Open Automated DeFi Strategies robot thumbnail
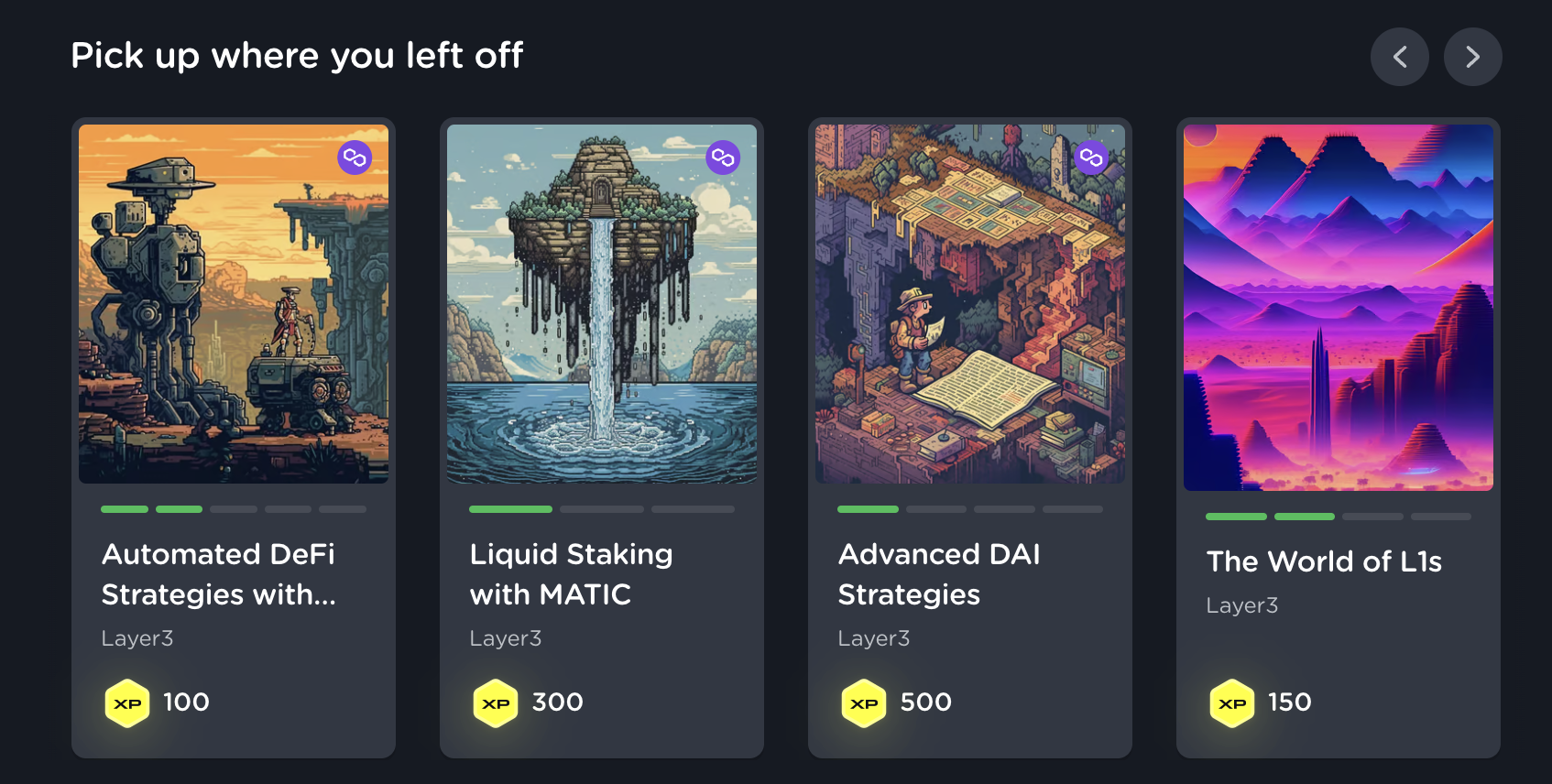1552x784 pixels. click(x=234, y=304)
